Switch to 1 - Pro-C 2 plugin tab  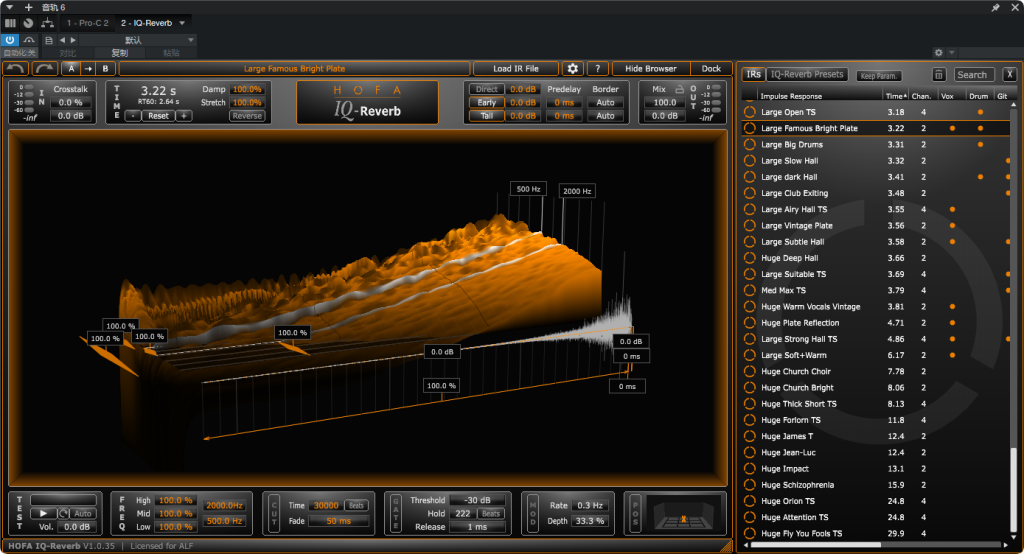[88, 23]
